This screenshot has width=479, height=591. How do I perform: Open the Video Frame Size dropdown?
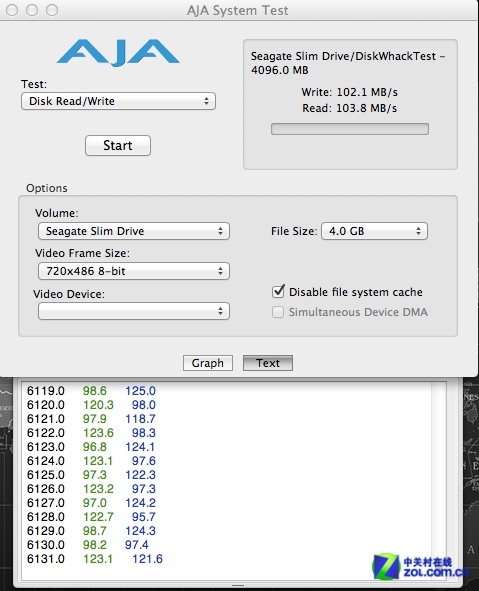coord(134,271)
